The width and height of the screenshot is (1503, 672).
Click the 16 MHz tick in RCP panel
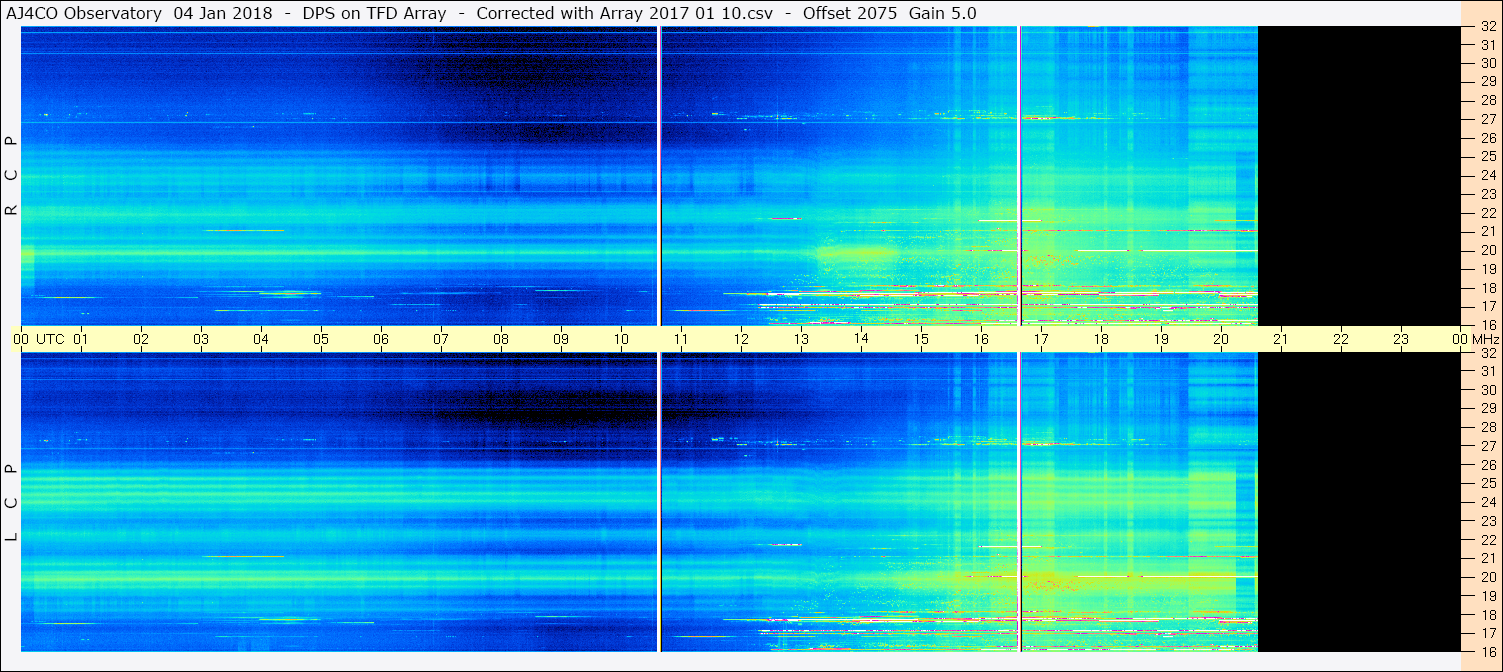(1488, 325)
